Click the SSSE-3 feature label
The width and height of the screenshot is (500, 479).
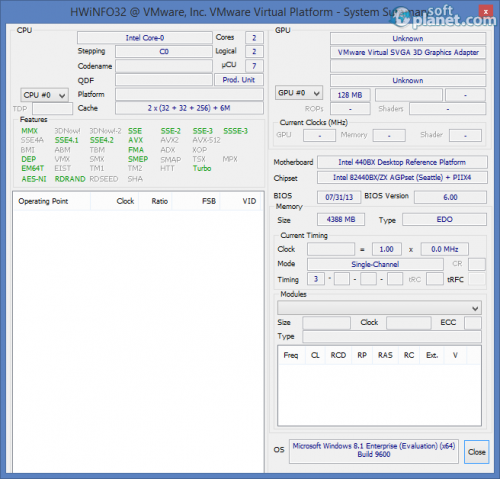pos(236,131)
